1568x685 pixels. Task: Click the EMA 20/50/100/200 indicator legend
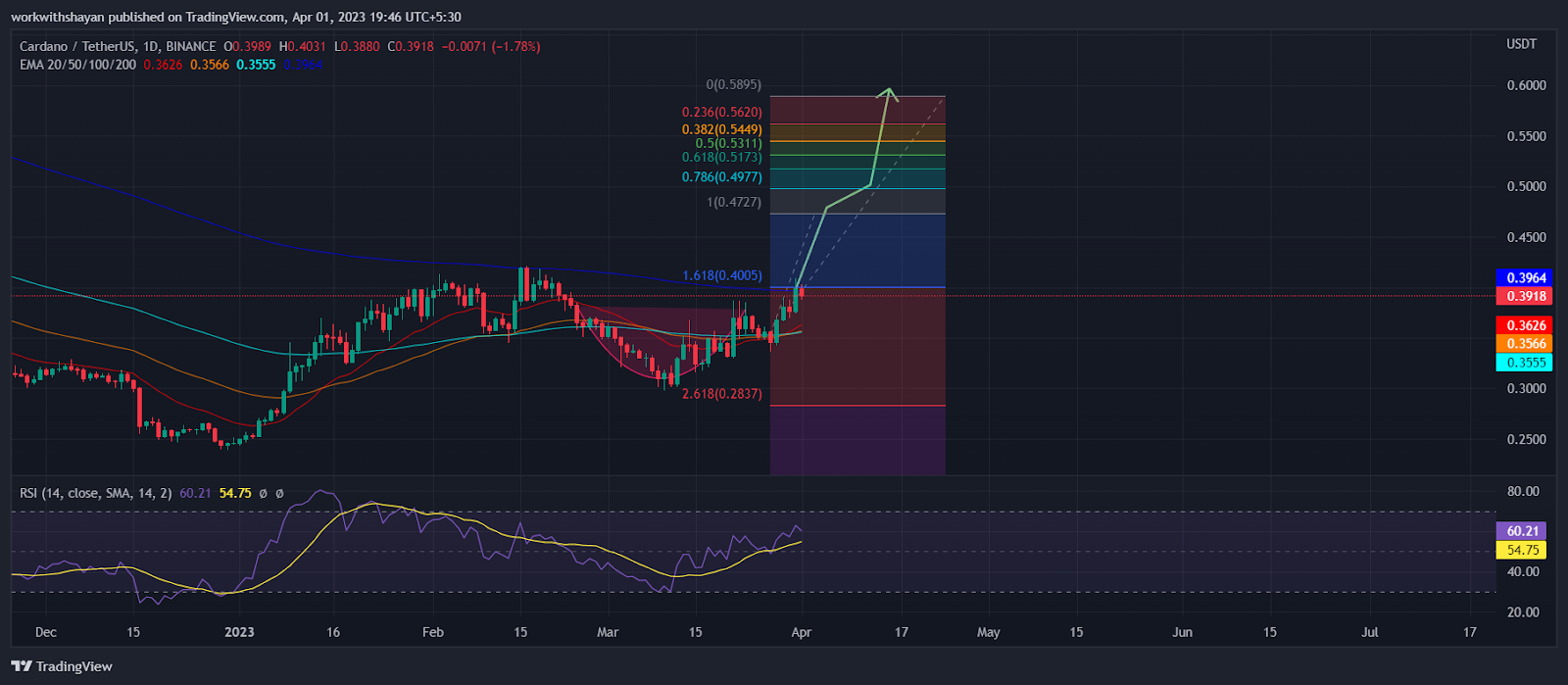coord(78,65)
